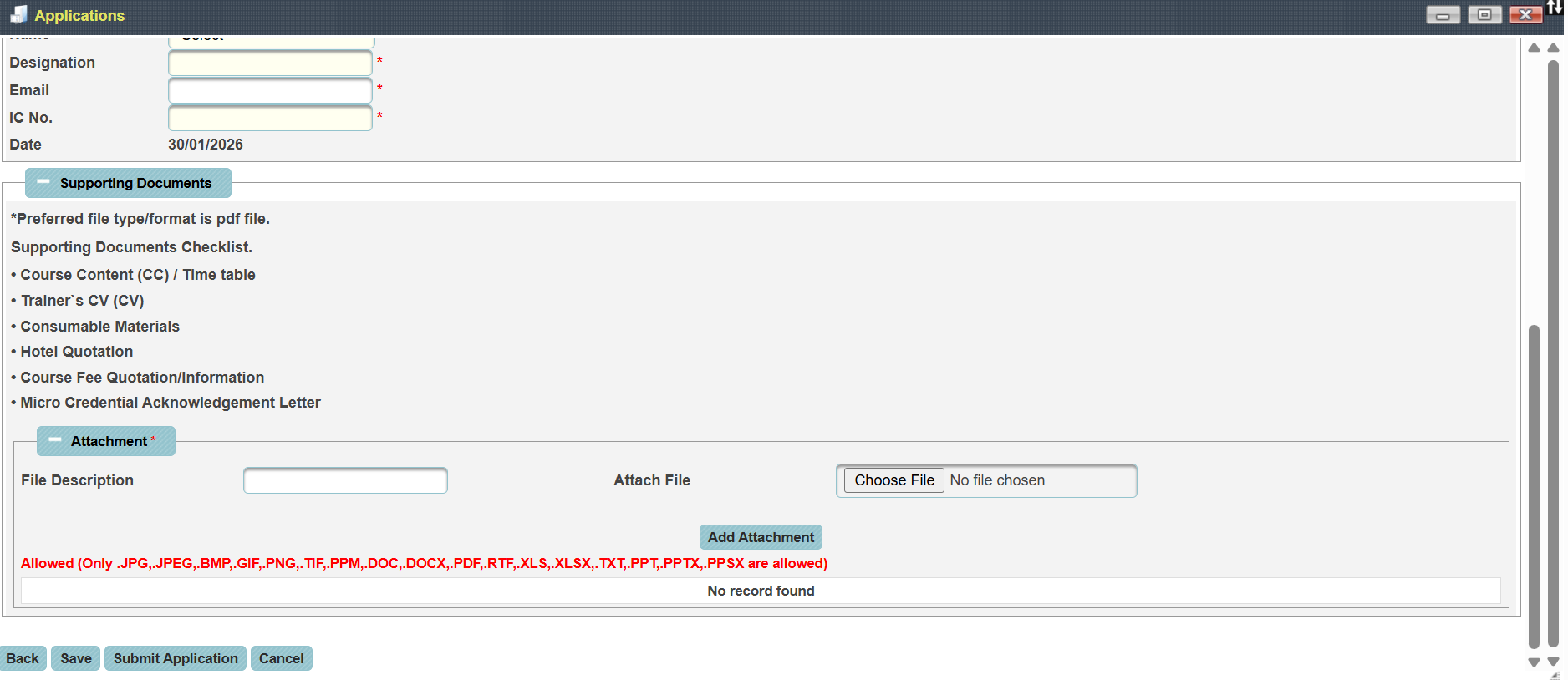Click the Designation input field
The width and height of the screenshot is (1568, 680).
coord(270,63)
